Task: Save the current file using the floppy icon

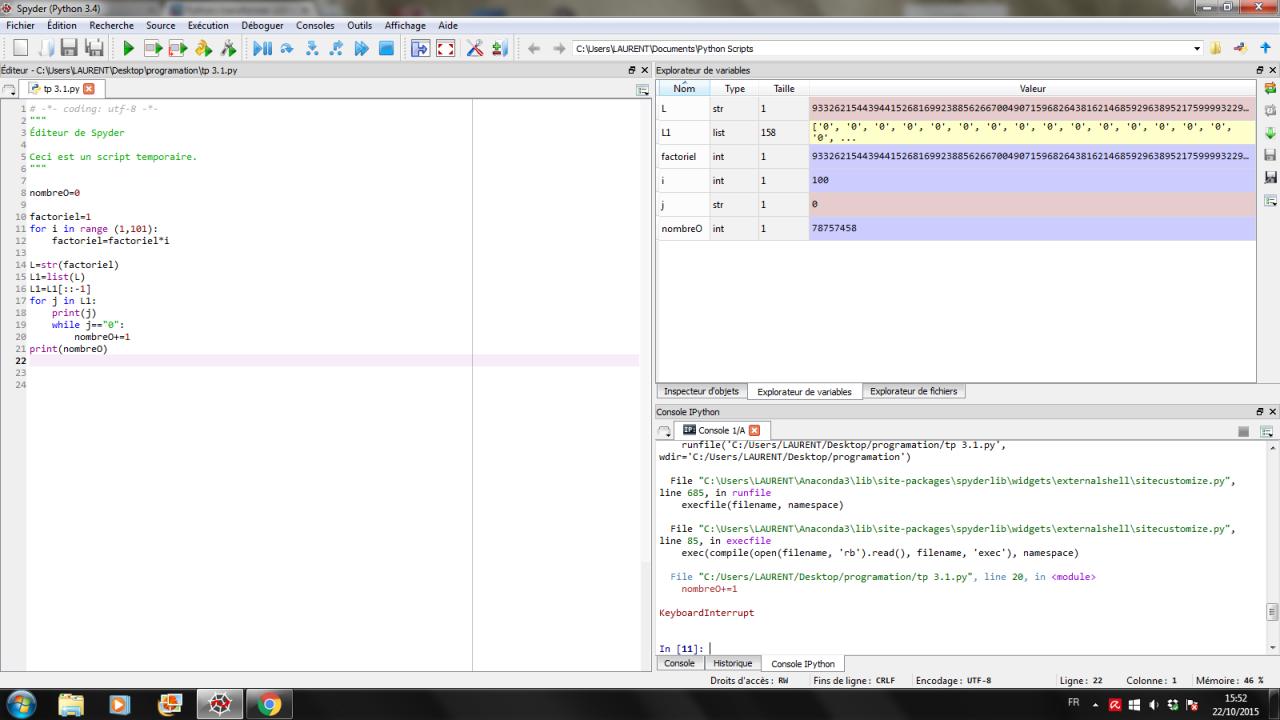Action: [x=69, y=48]
